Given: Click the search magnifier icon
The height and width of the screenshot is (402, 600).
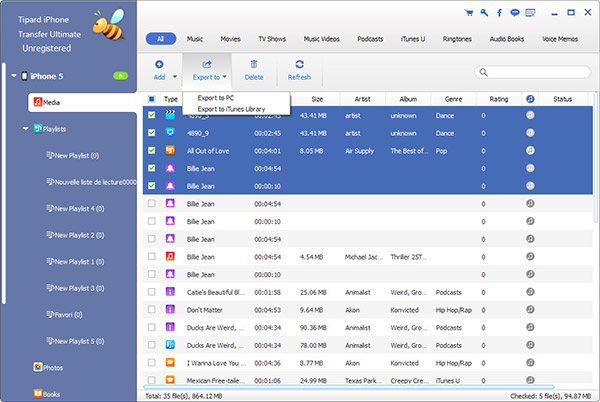Looking at the screenshot, I should coord(484,72).
